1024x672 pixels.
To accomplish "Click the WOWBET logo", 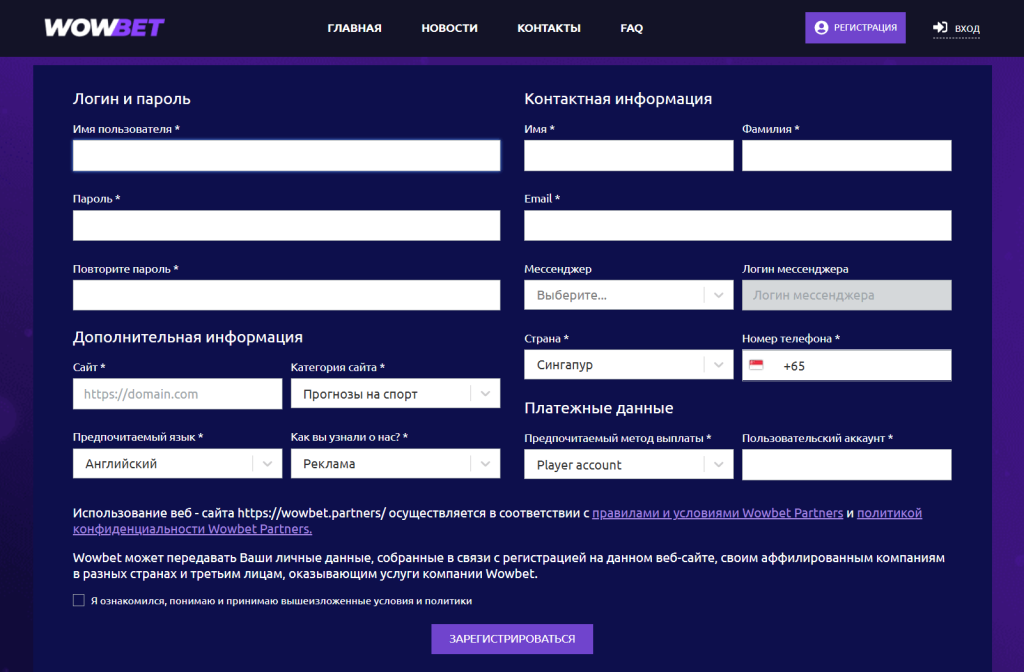I will pyautogui.click(x=103, y=28).
